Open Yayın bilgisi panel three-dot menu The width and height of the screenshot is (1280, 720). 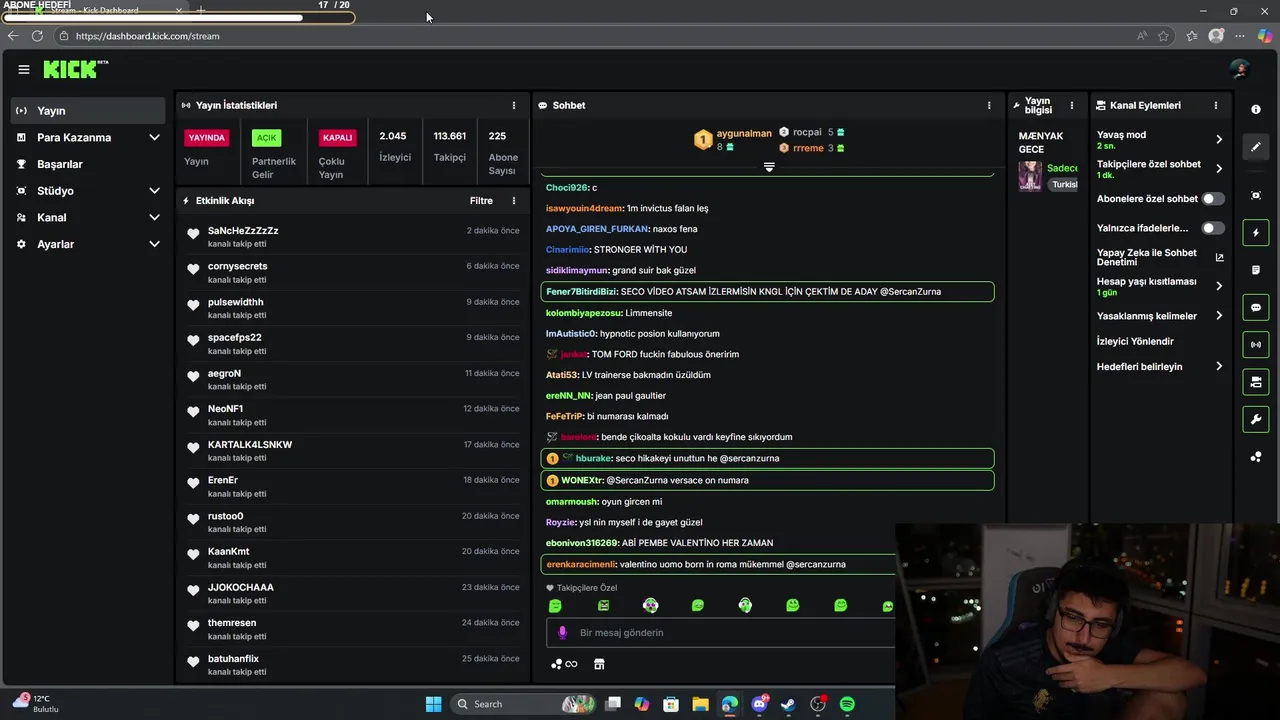pos(1072,105)
